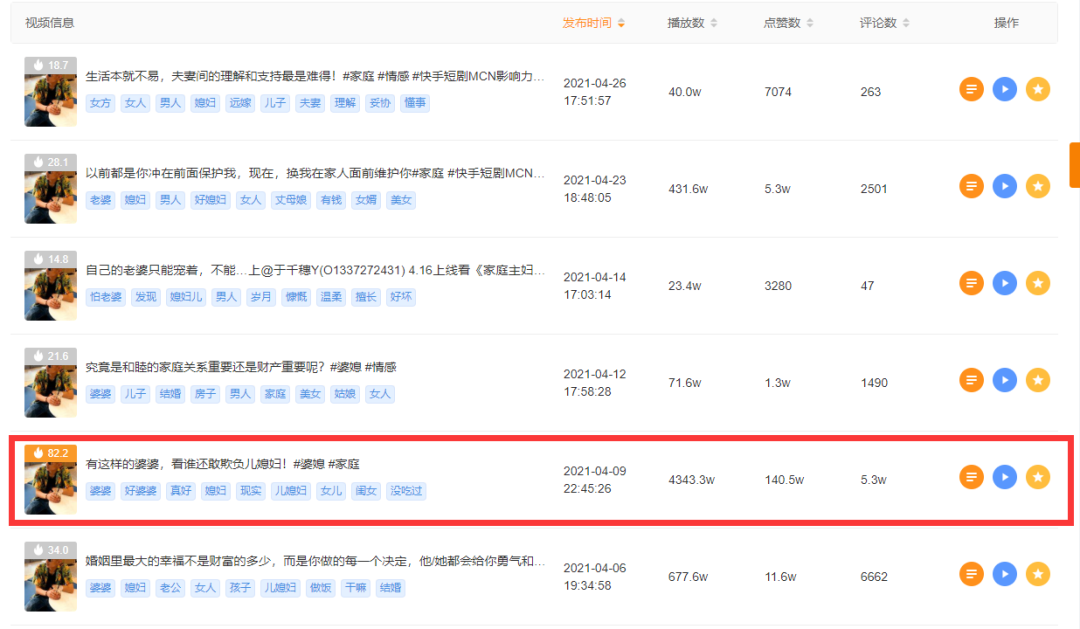Open details for the highlighted 82.2 hot video
This screenshot has width=1080, height=629.
pyautogui.click(x=971, y=477)
